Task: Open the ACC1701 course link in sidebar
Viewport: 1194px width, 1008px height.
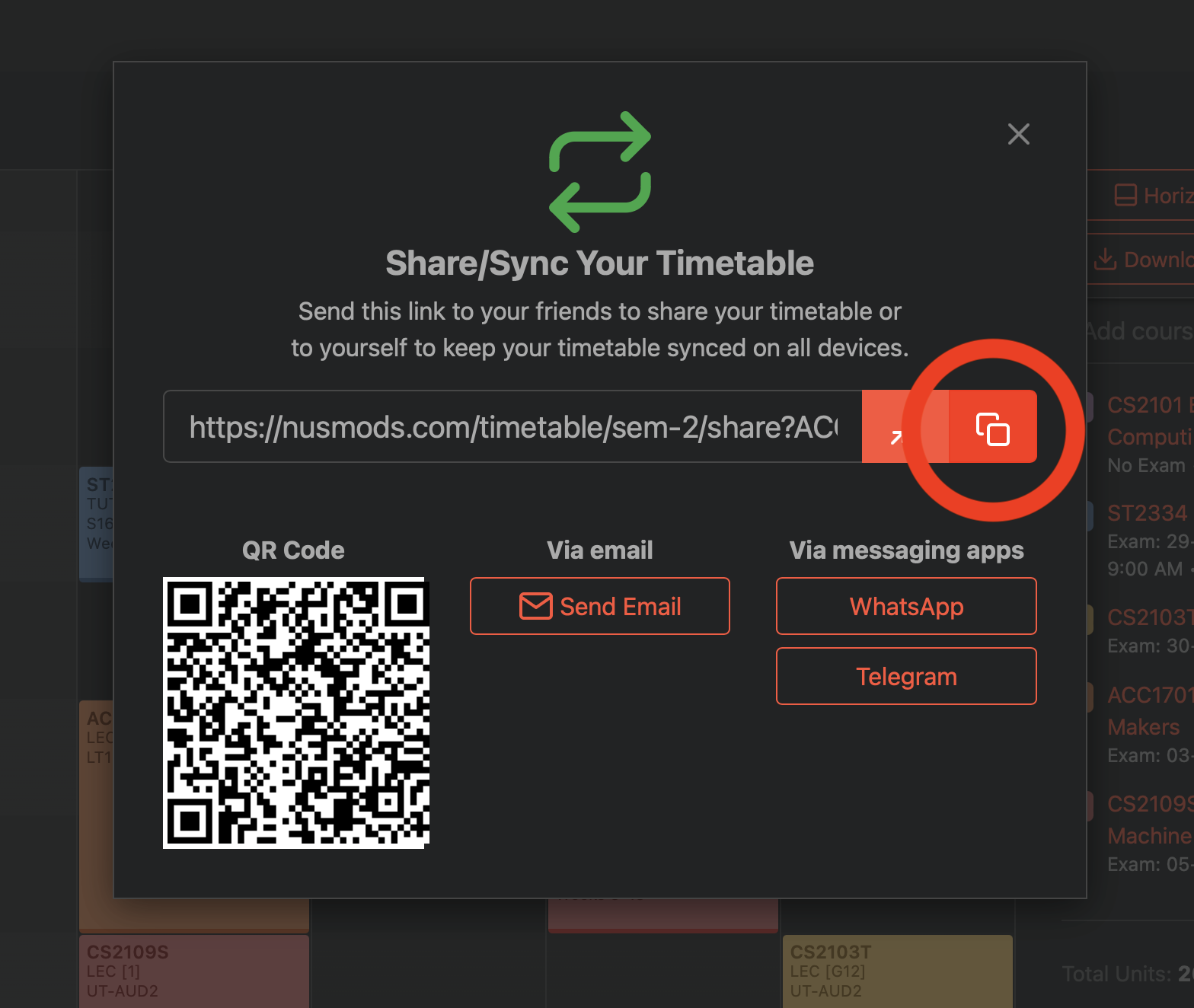Action: [x=1150, y=710]
